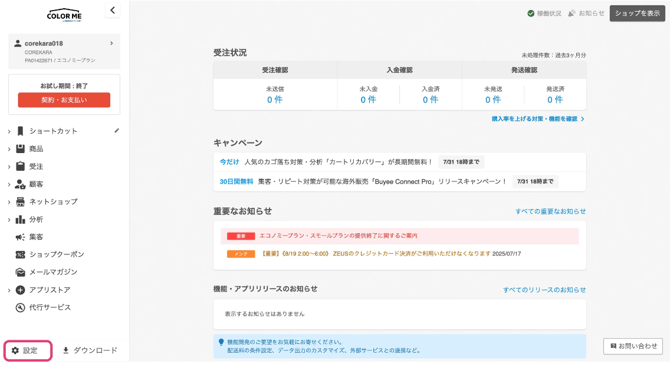
Task: Click the lightbulb icon in the feedback banner
Action: click(x=221, y=342)
